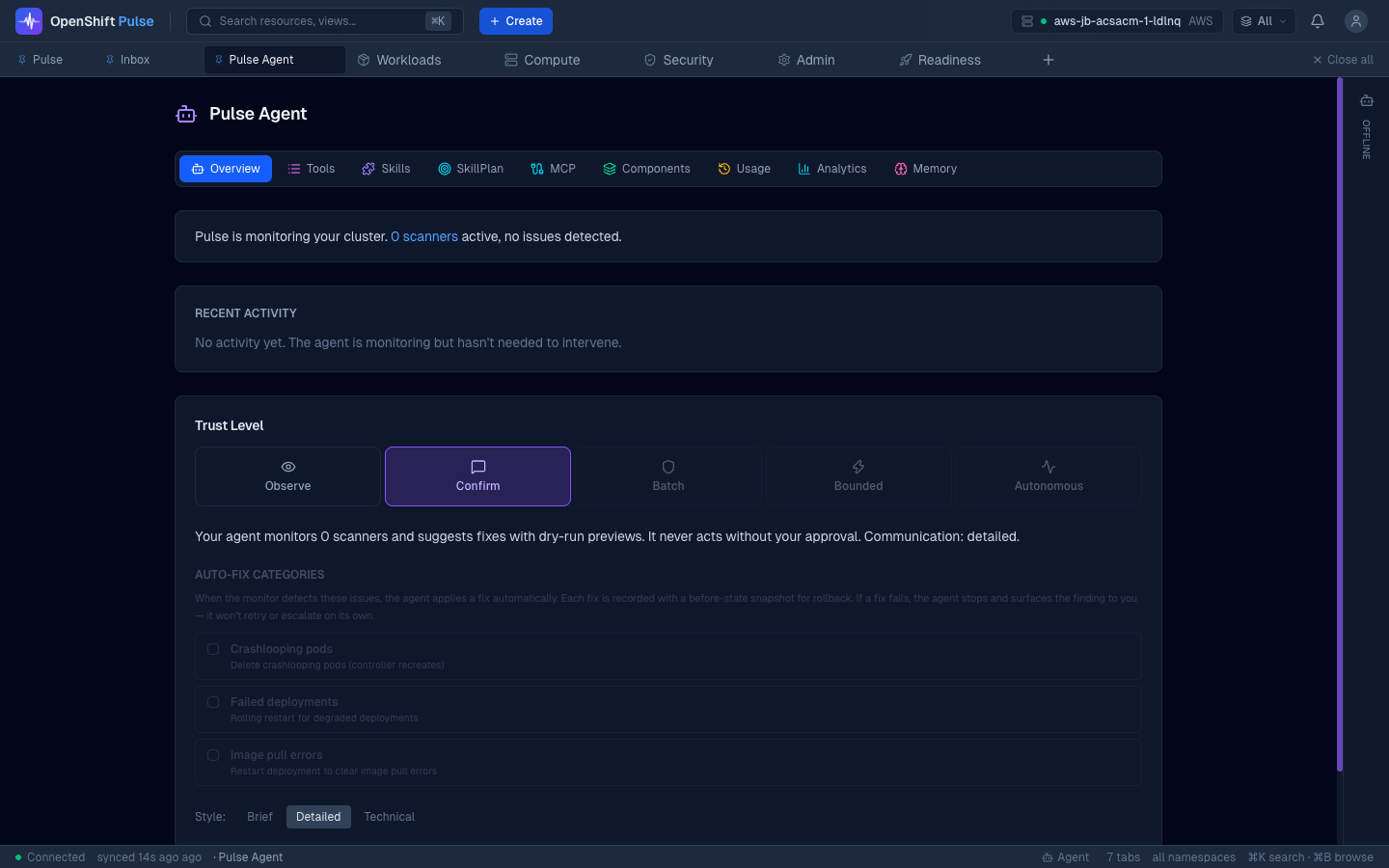This screenshot has height=868, width=1389.
Task: Select the Autonomous trust level
Action: 1049,476
